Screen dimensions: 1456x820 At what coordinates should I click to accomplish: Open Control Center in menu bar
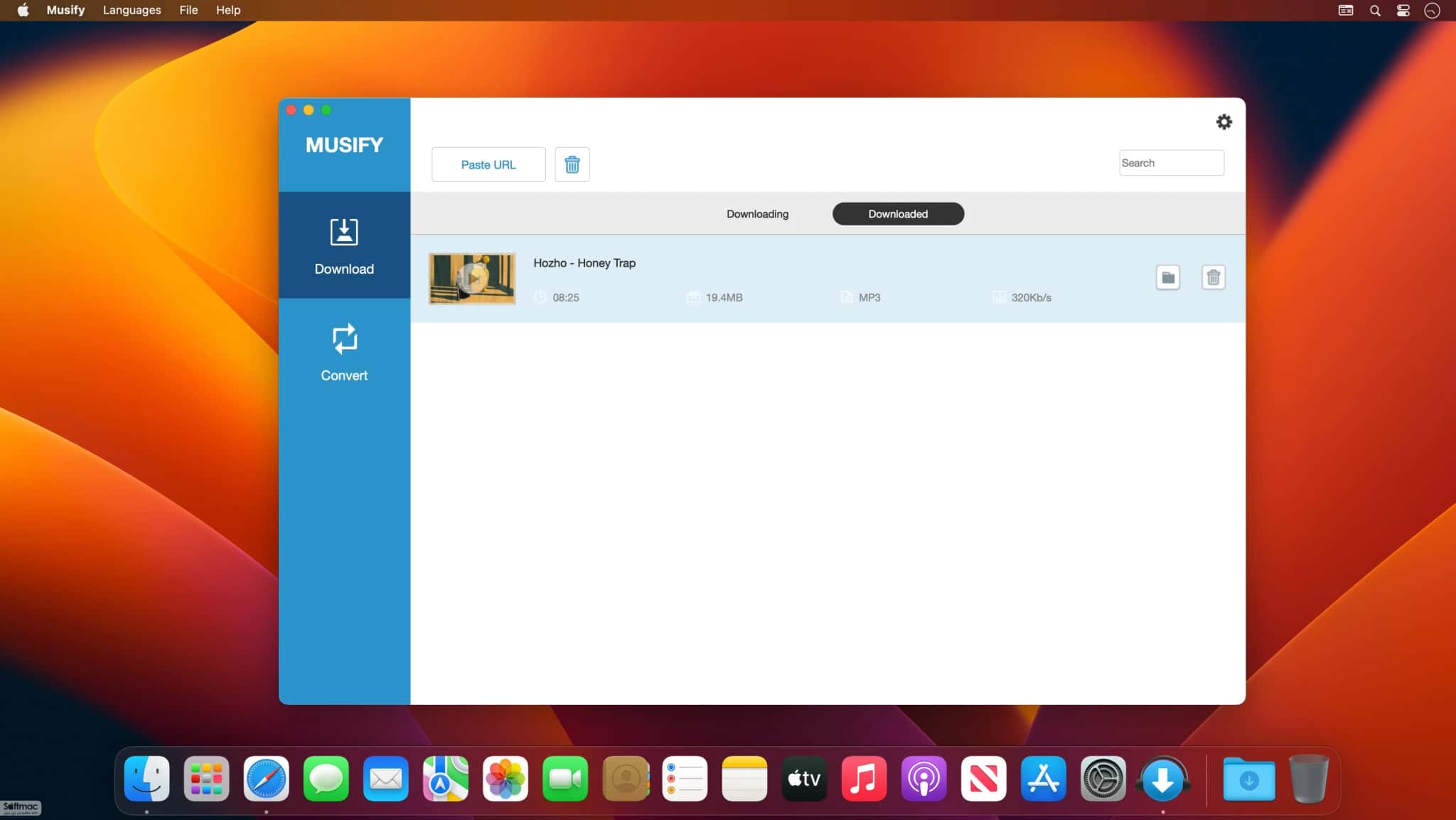(x=1403, y=11)
